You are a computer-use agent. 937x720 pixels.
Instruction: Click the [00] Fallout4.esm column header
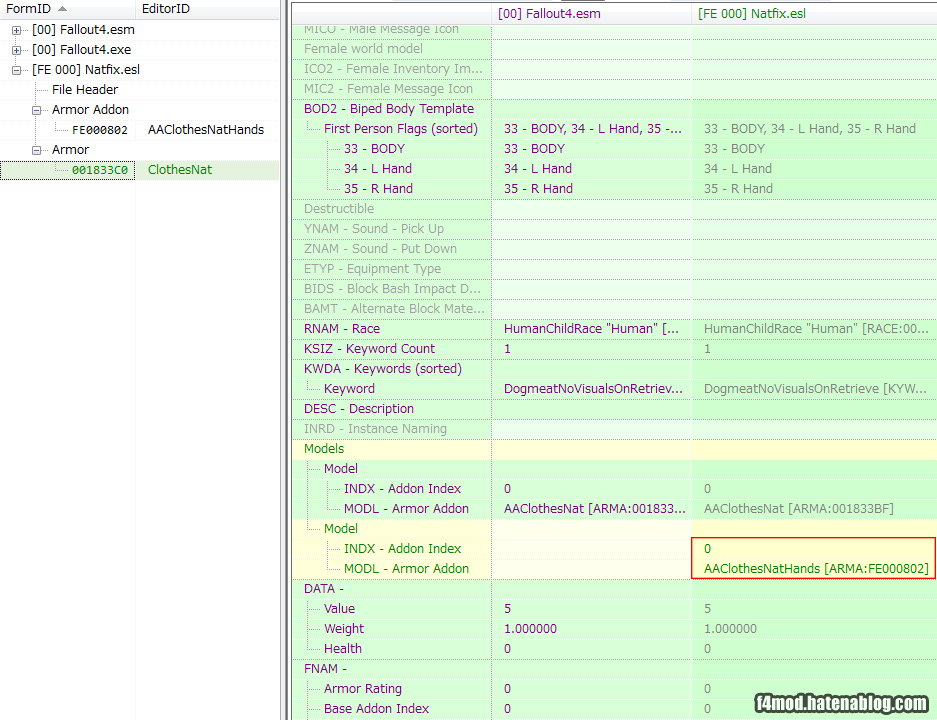point(592,13)
